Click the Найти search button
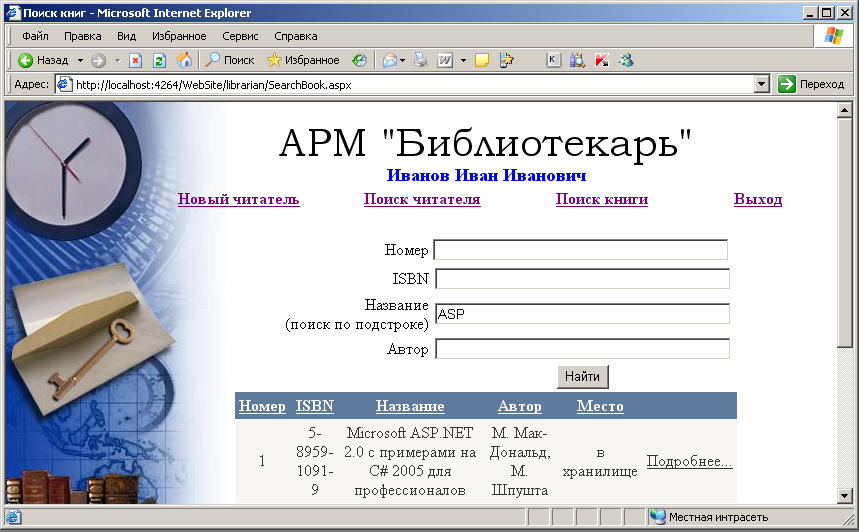 click(x=582, y=377)
